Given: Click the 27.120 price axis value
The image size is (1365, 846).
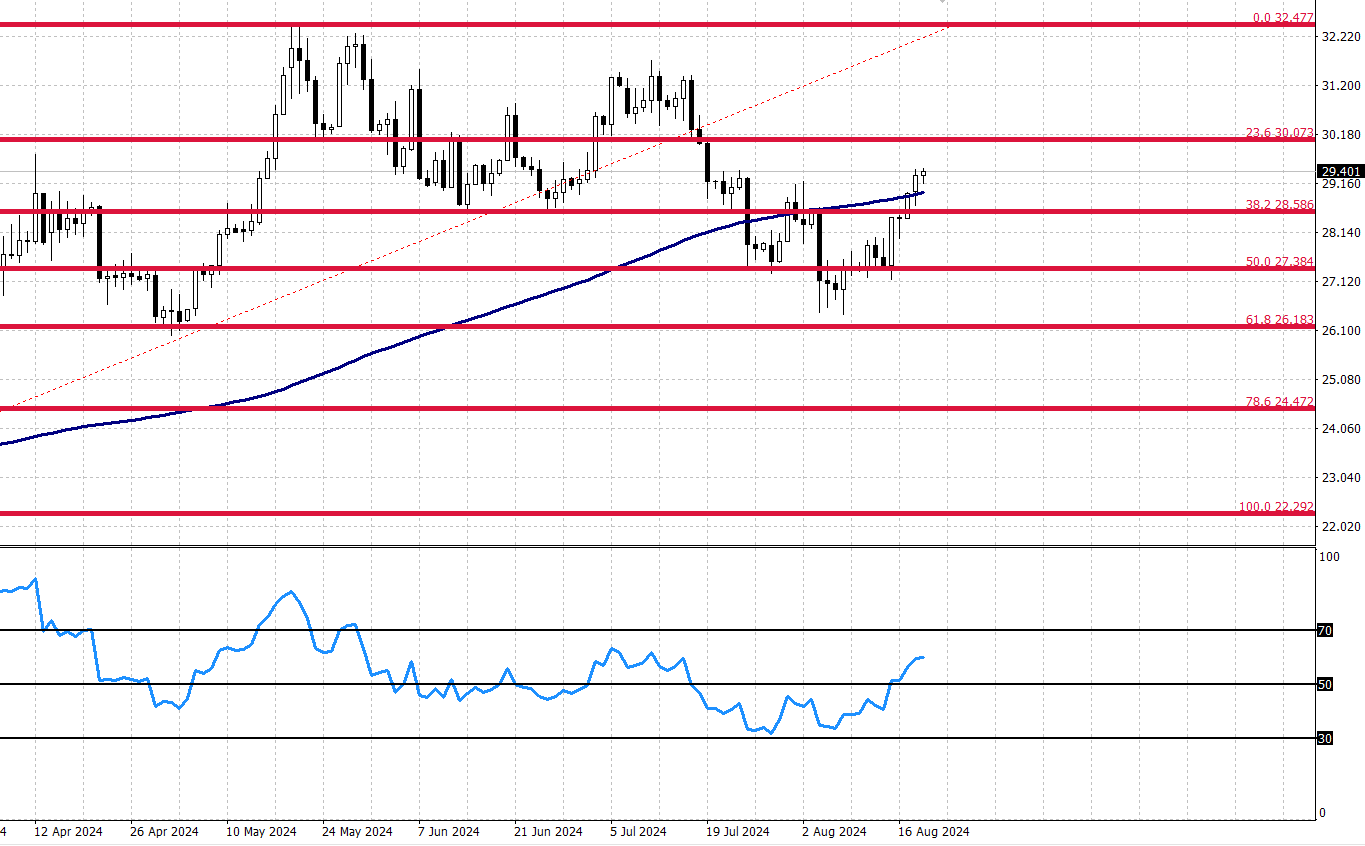Looking at the screenshot, I should pyautogui.click(x=1339, y=282).
